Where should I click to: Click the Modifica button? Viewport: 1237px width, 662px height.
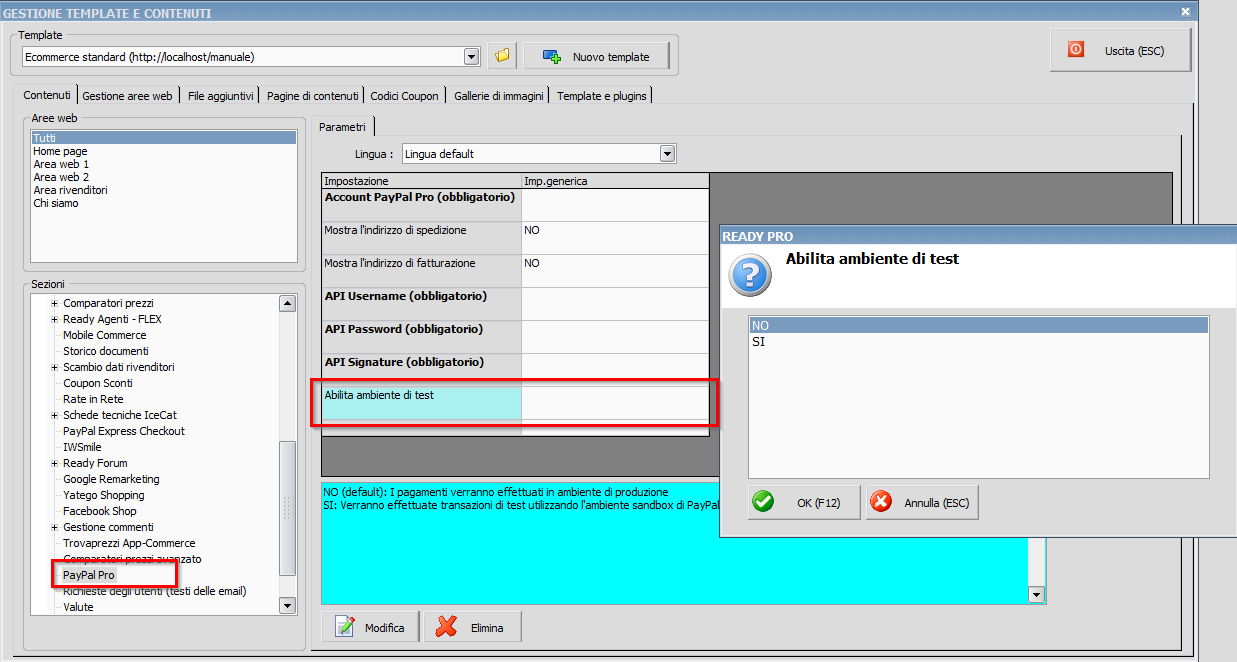click(371, 627)
